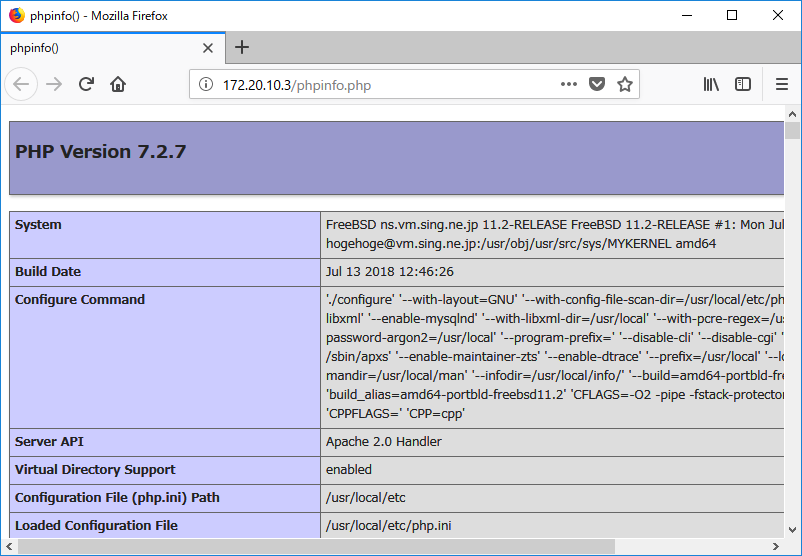Click the /usr/local/etc/php.ini value
The image size is (802, 556).
[389, 525]
